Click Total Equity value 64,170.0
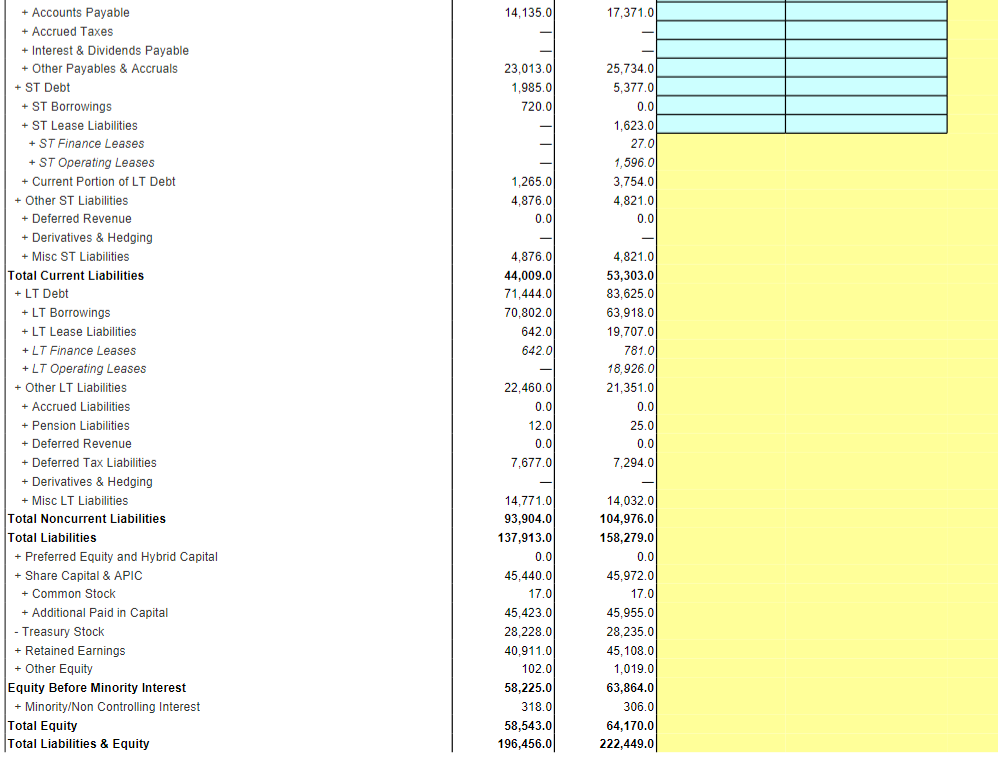Viewport: 998px width, 762px height. tap(630, 726)
